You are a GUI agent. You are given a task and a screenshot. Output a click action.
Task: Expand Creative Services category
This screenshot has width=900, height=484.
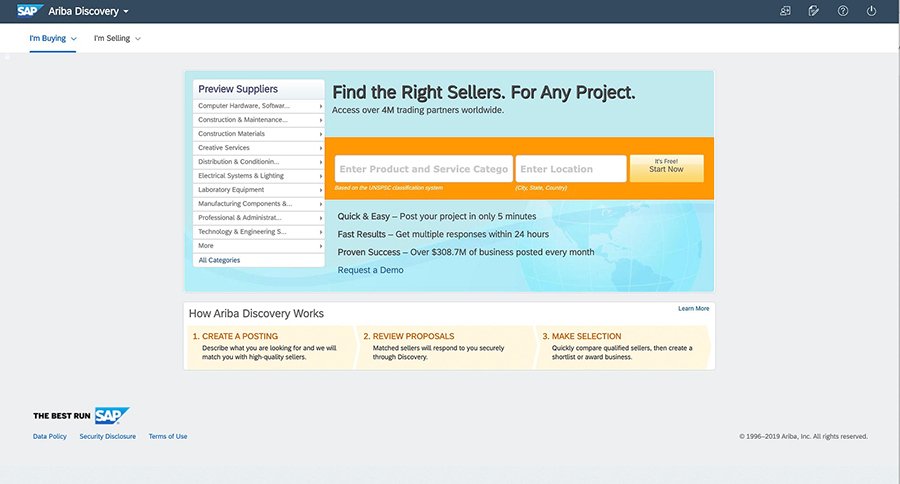tap(259, 148)
